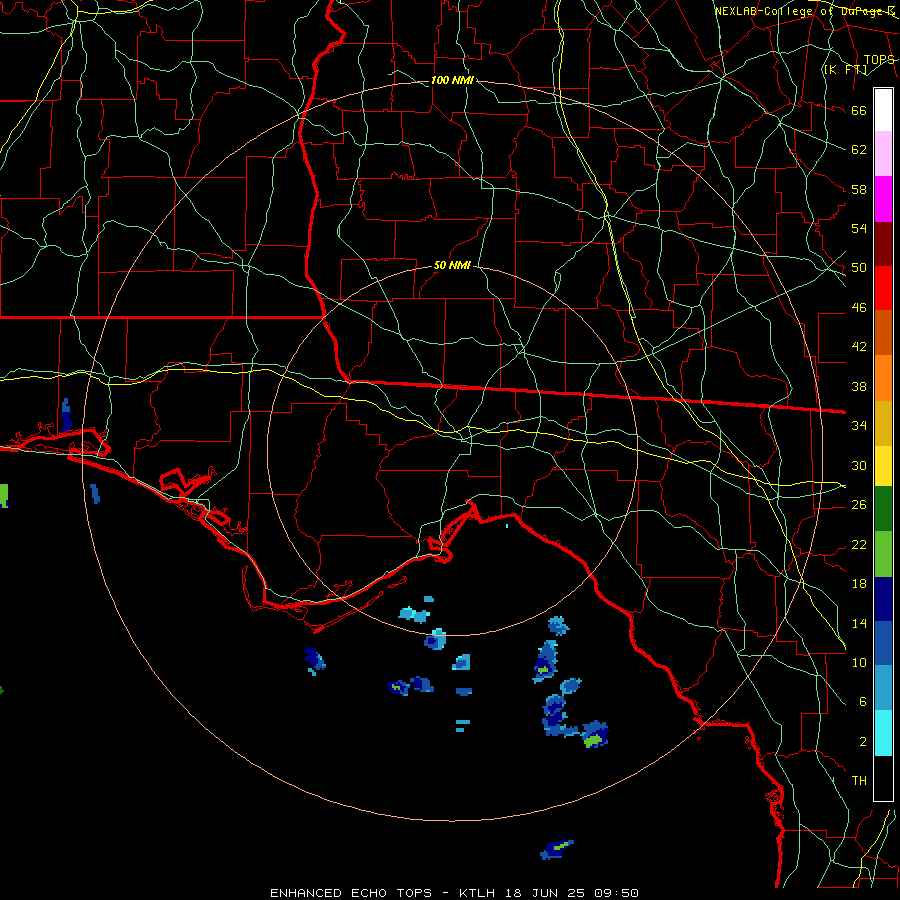Click the bright orange legend swatch

[883, 378]
